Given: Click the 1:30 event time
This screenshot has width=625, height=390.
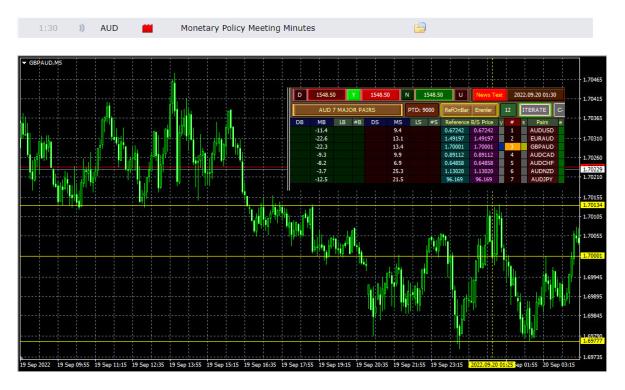Looking at the screenshot, I should 48,28.
